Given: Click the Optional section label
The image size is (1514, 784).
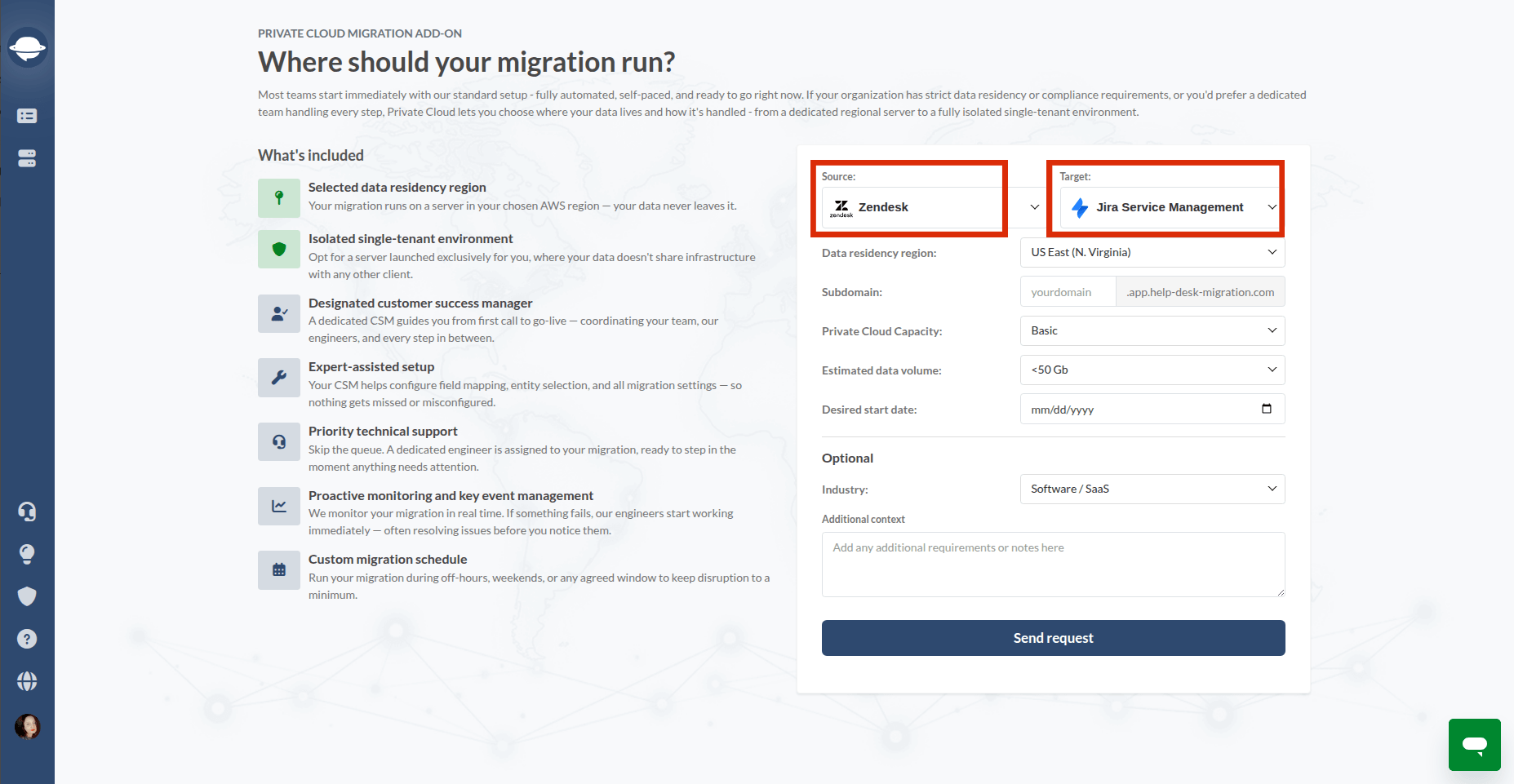Looking at the screenshot, I should click(x=847, y=458).
